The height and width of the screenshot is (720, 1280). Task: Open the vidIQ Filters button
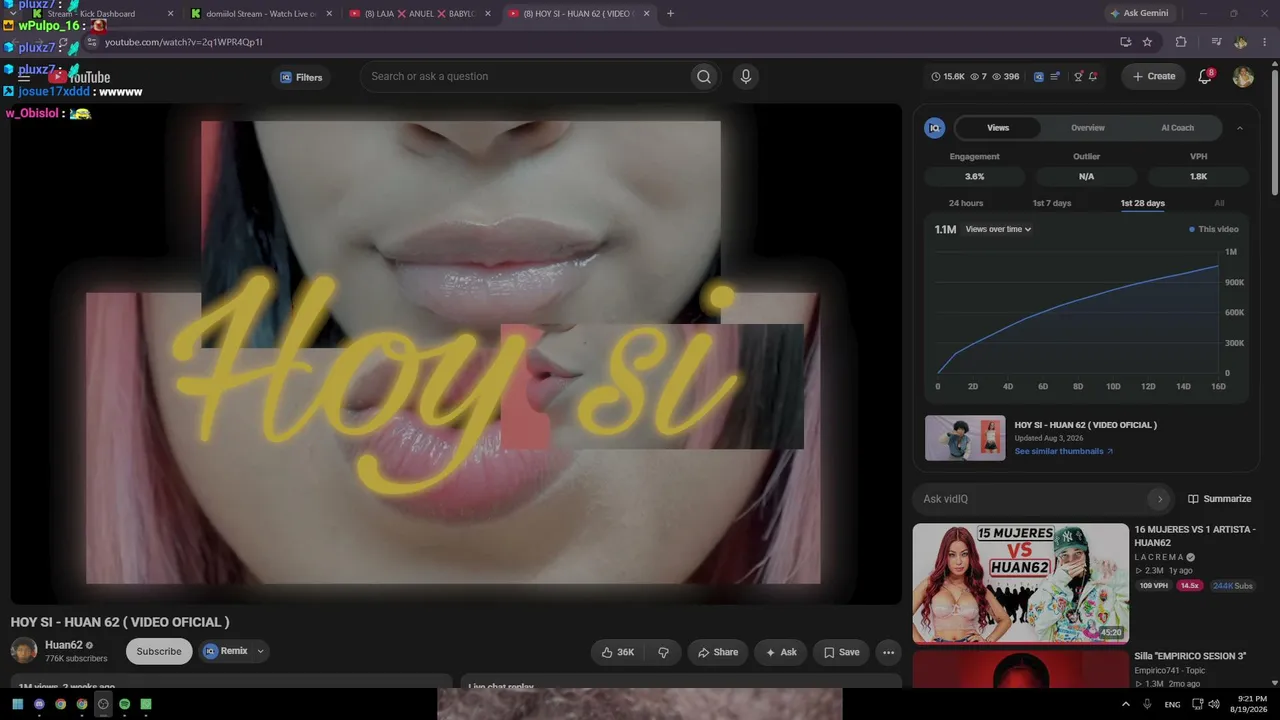(301, 77)
